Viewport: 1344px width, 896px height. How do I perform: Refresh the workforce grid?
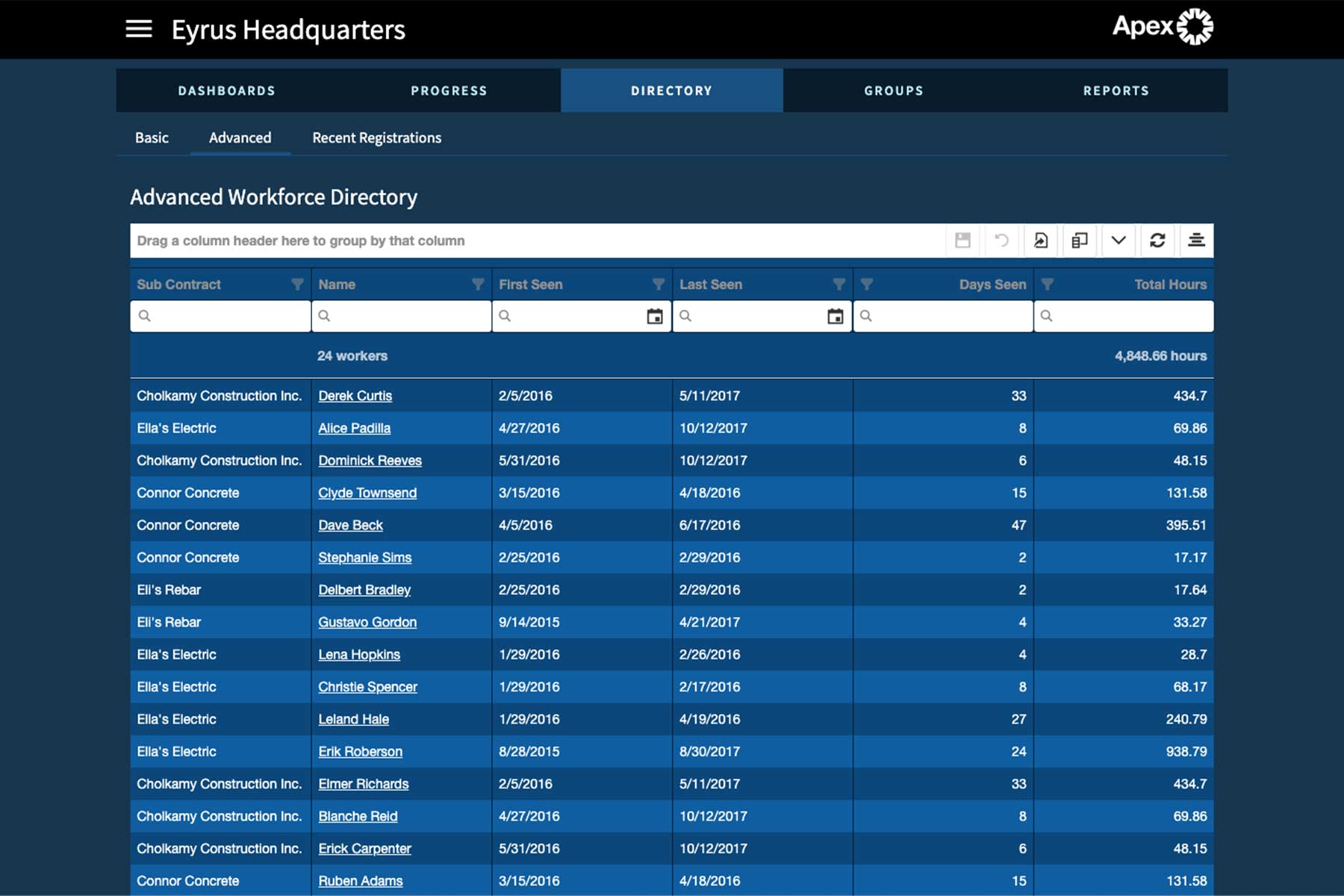tap(1157, 240)
